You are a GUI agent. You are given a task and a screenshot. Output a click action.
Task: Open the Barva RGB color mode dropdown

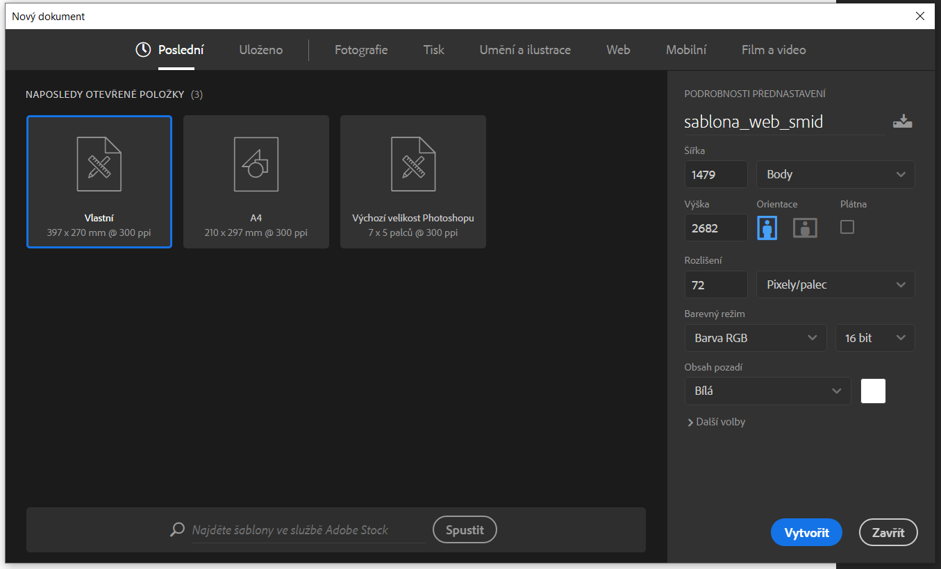[755, 338]
